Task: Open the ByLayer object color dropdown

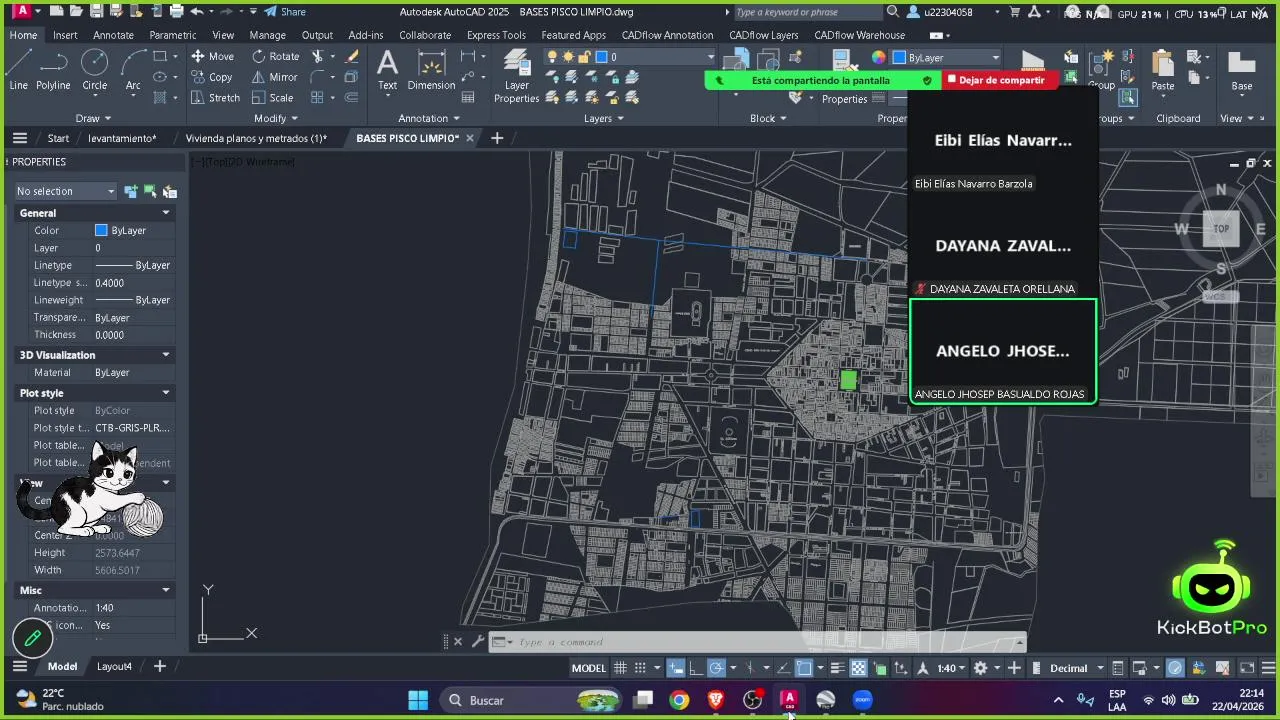Action: click(946, 57)
